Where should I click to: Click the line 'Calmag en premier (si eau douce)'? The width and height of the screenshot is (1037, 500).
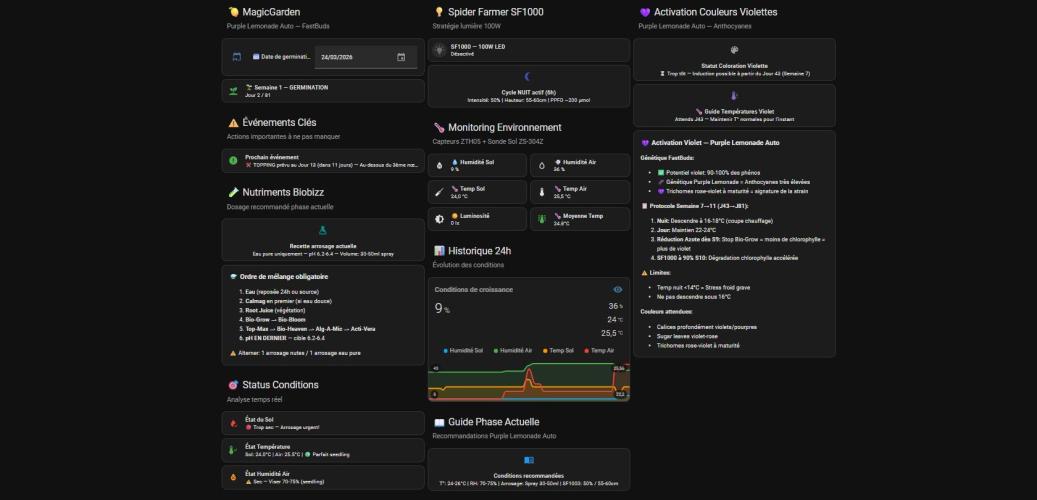pyautogui.click(x=290, y=301)
